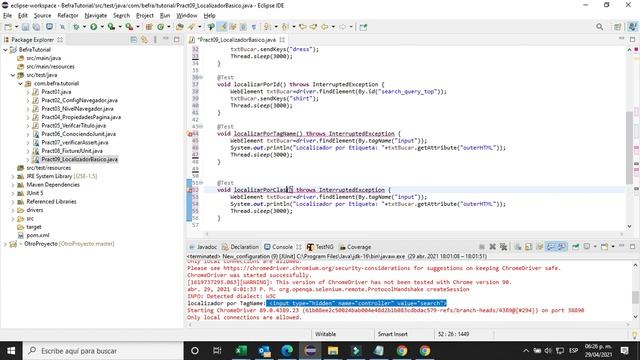The image size is (640, 360).
Task: Click the Coverage run icon
Action: pos(111,27)
